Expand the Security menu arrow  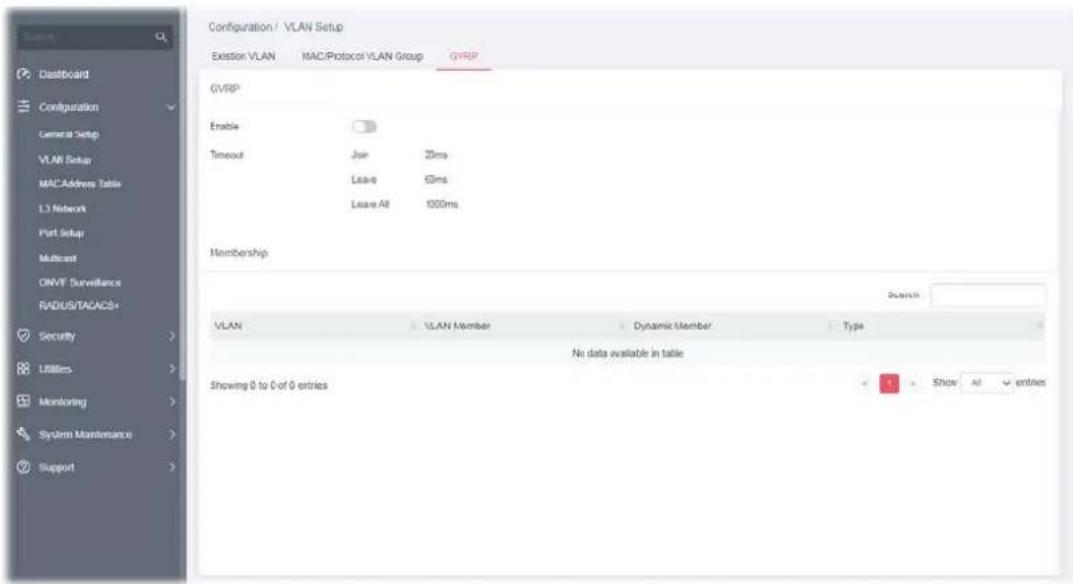pyautogui.click(x=172, y=336)
